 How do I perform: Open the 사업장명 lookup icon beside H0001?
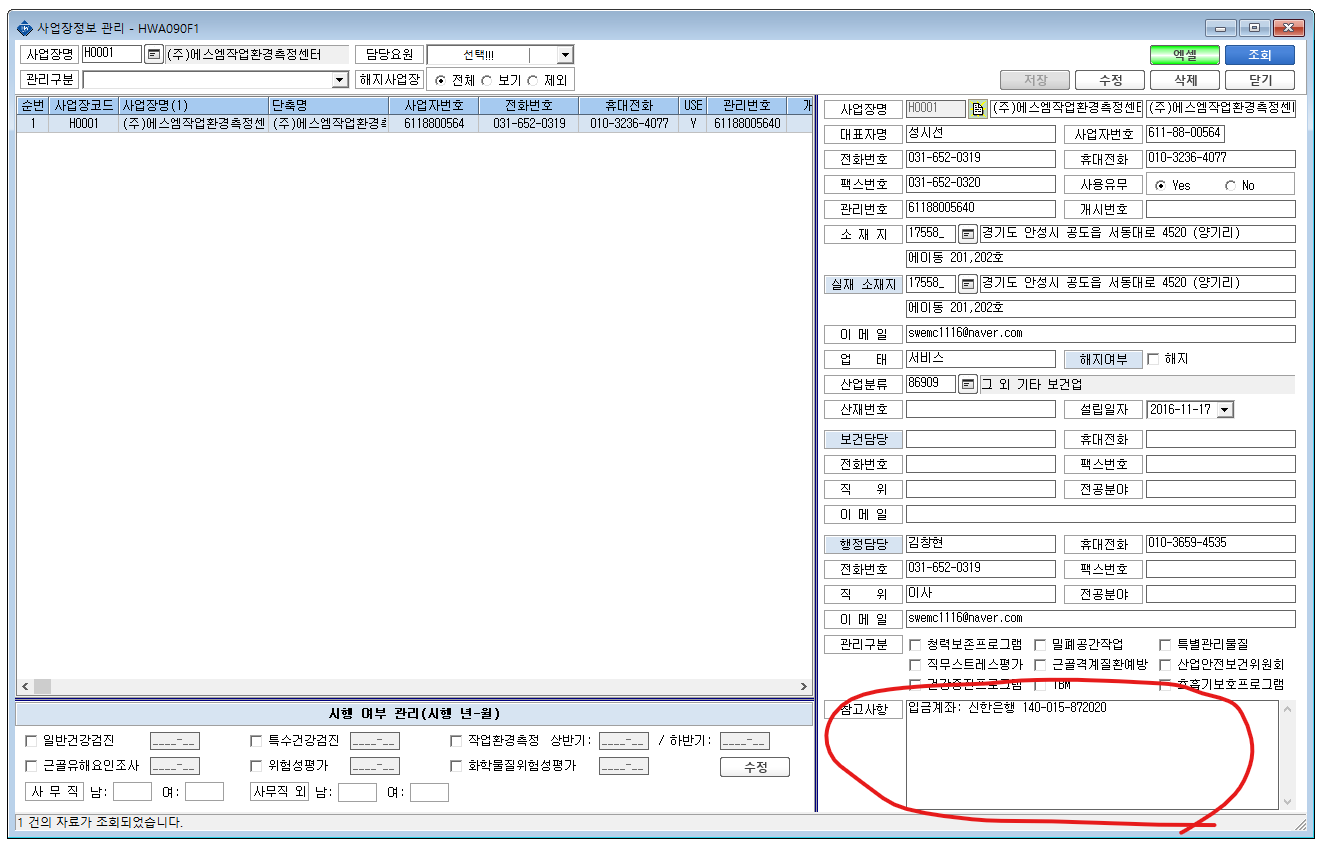tap(153, 55)
